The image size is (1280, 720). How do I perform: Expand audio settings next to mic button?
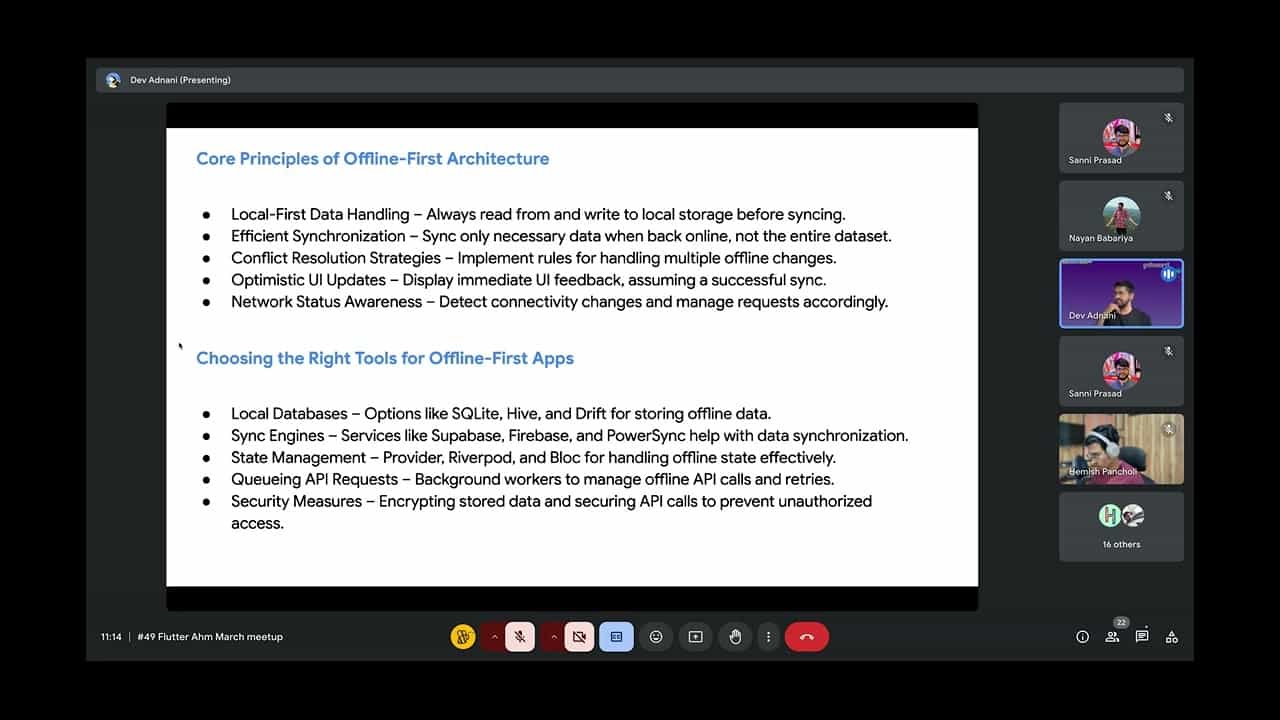tap(493, 636)
